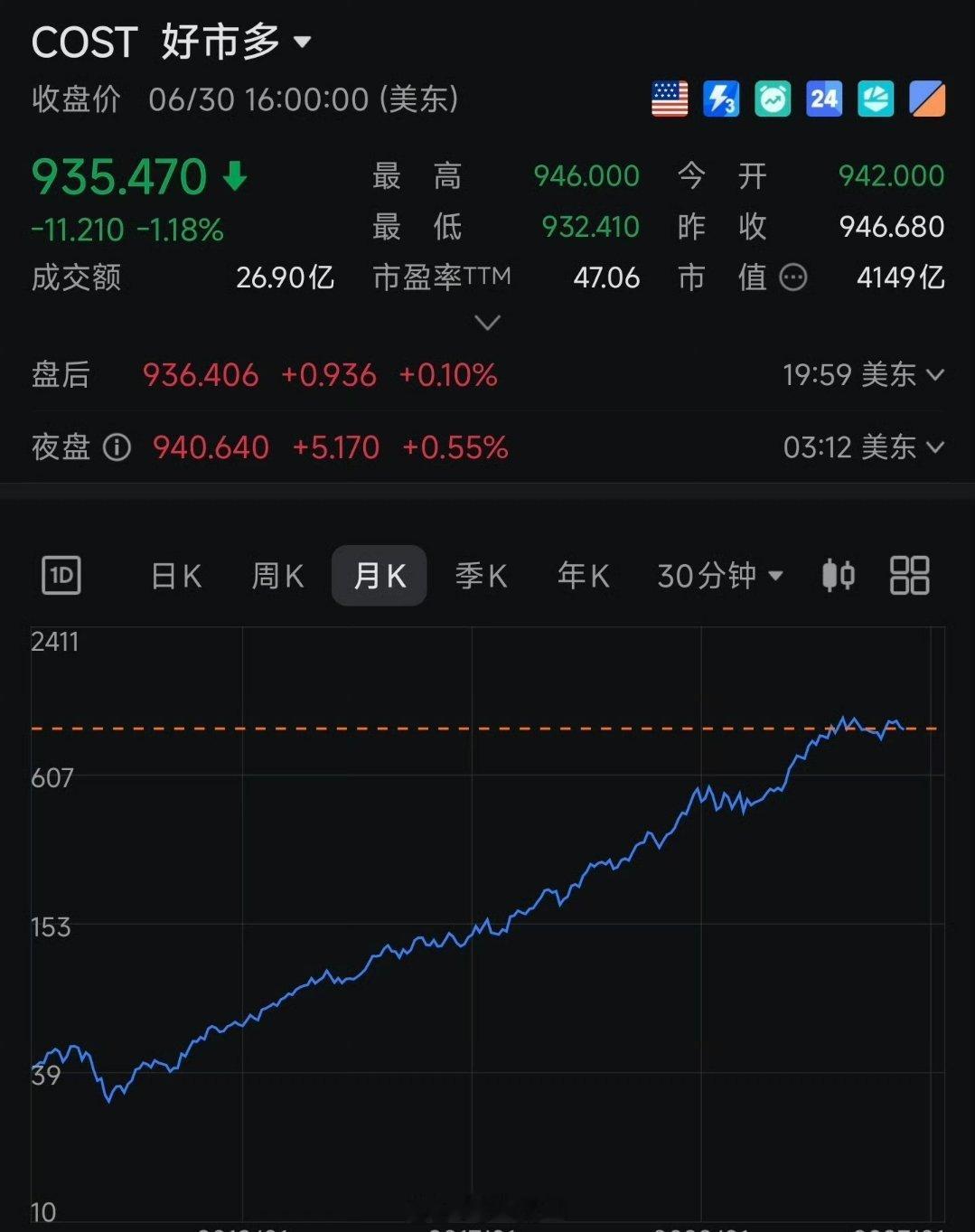Switch to the 周K tab

point(277,575)
